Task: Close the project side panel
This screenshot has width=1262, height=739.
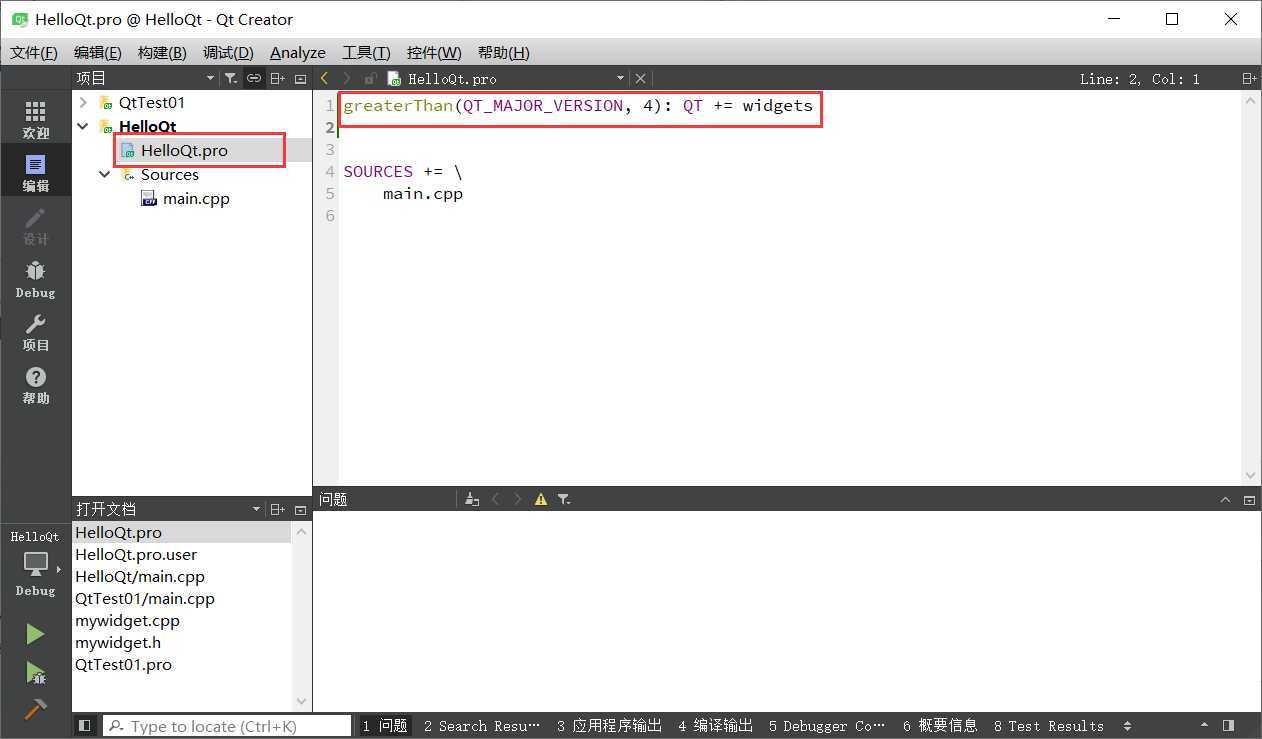Action: coord(300,78)
